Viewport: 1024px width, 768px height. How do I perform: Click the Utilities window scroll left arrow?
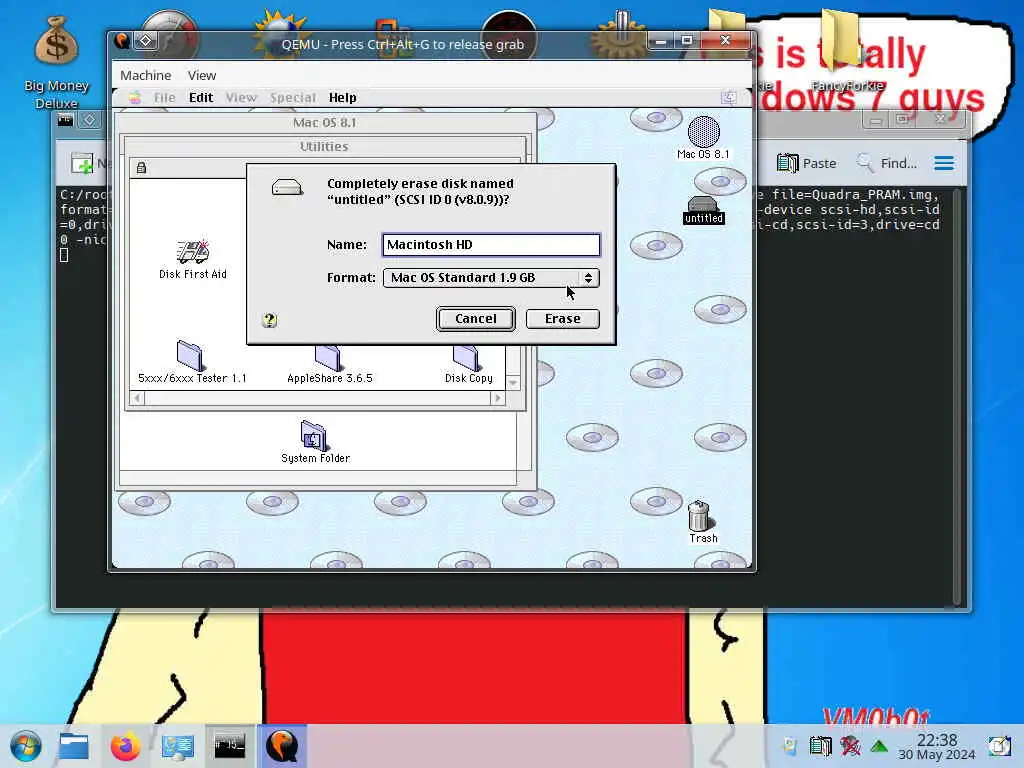(x=137, y=398)
